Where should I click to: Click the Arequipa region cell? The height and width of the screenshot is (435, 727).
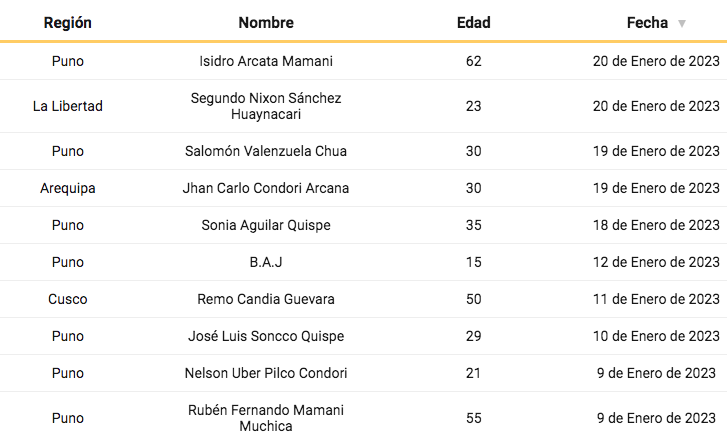[68, 188]
